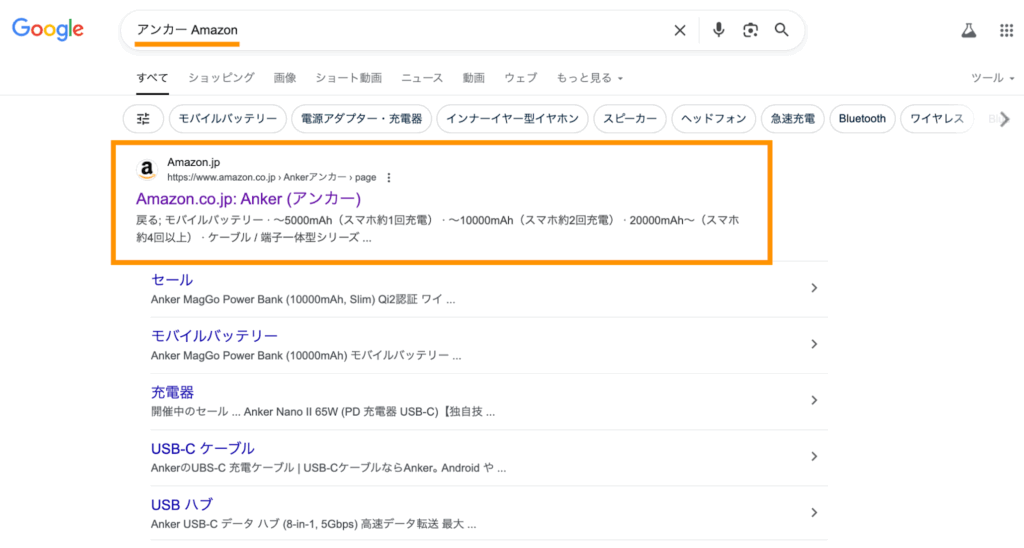Click the amazon.co.jp result URL text
Screen dimensions: 1024x548
272,178
